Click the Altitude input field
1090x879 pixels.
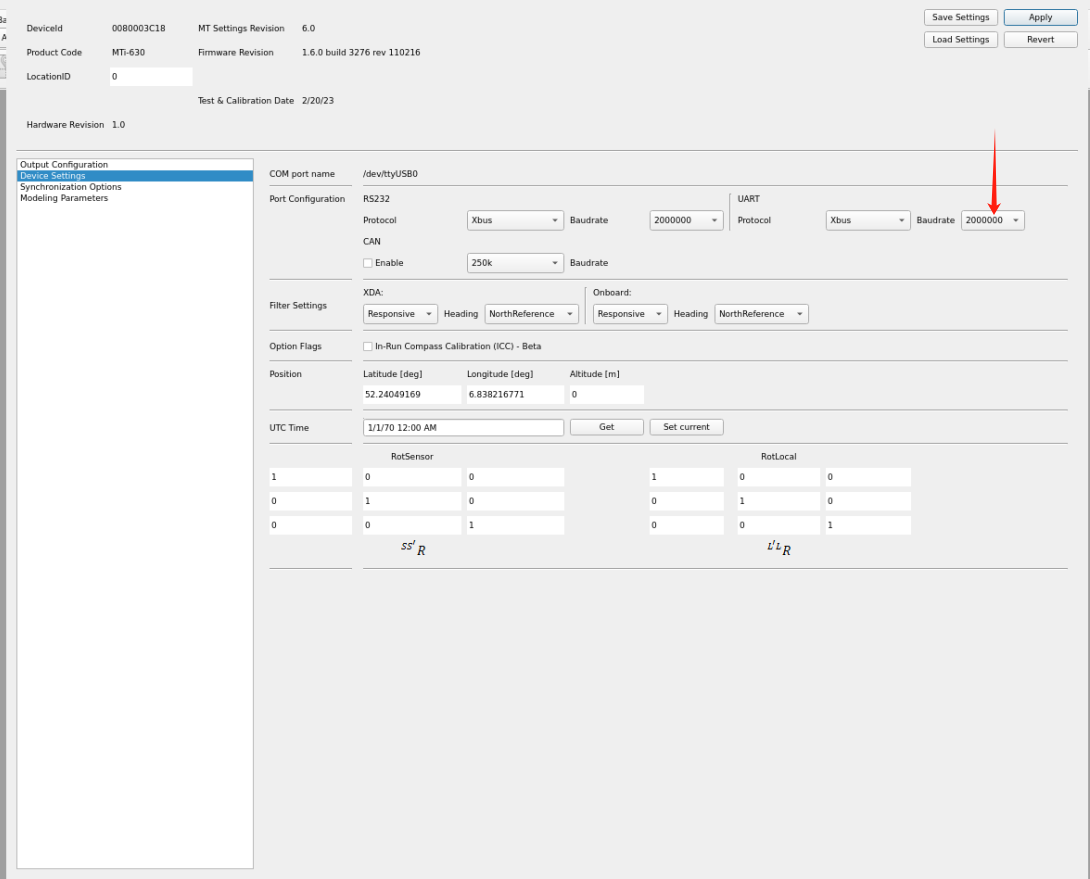(x=606, y=394)
